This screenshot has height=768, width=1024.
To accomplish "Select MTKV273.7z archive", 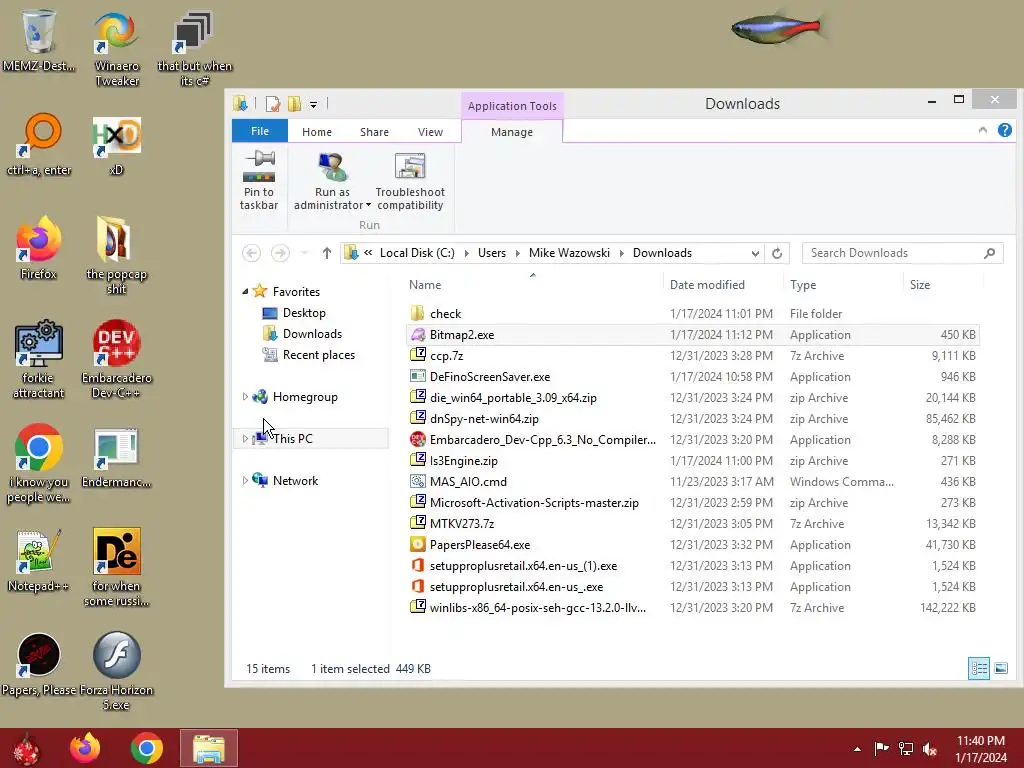I will point(692,524).
